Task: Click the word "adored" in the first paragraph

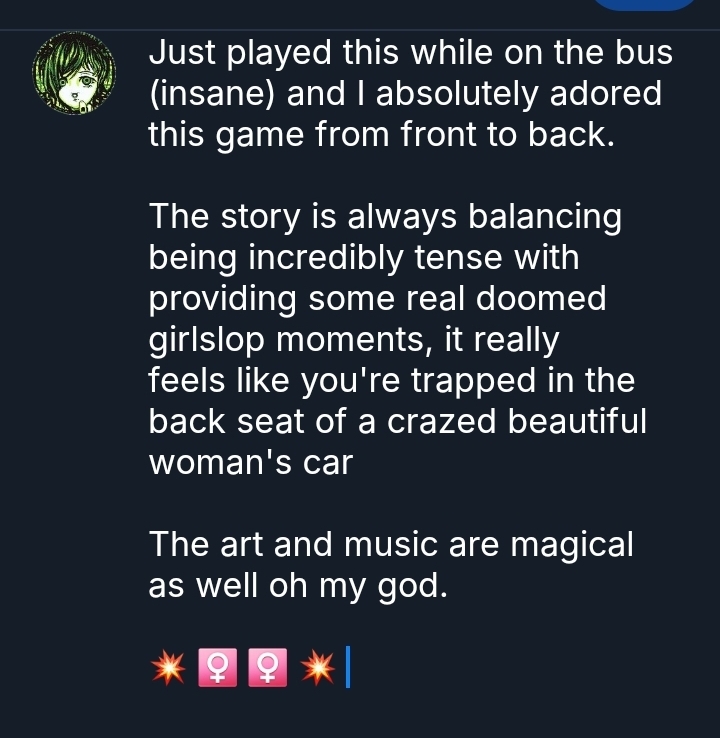Action: [x=606, y=93]
